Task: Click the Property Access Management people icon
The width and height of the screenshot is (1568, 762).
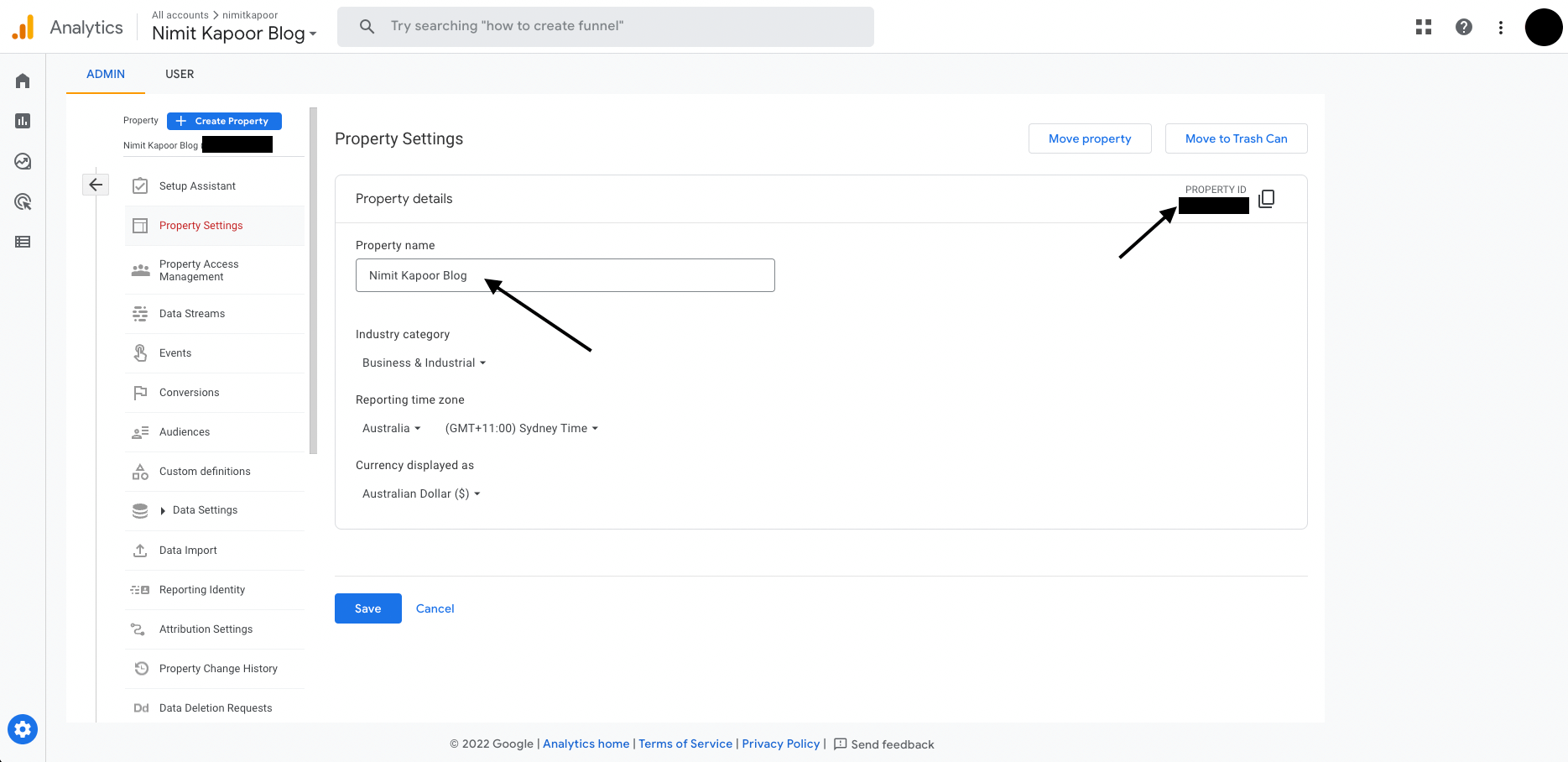Action: pyautogui.click(x=140, y=270)
